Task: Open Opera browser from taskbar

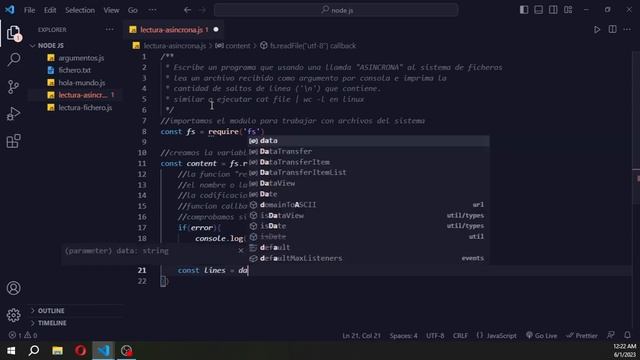Action: point(80,351)
